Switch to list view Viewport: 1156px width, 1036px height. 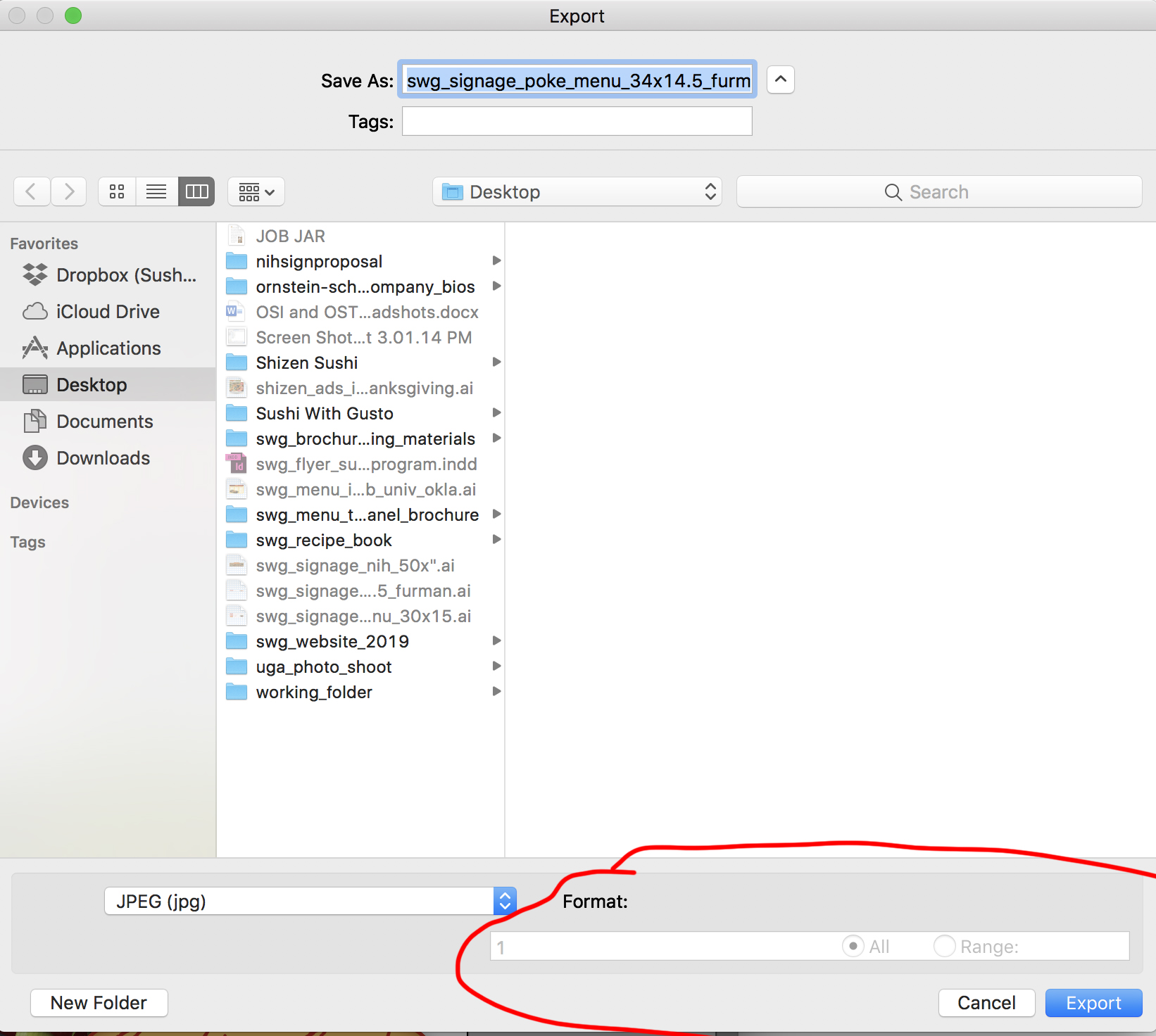(156, 191)
